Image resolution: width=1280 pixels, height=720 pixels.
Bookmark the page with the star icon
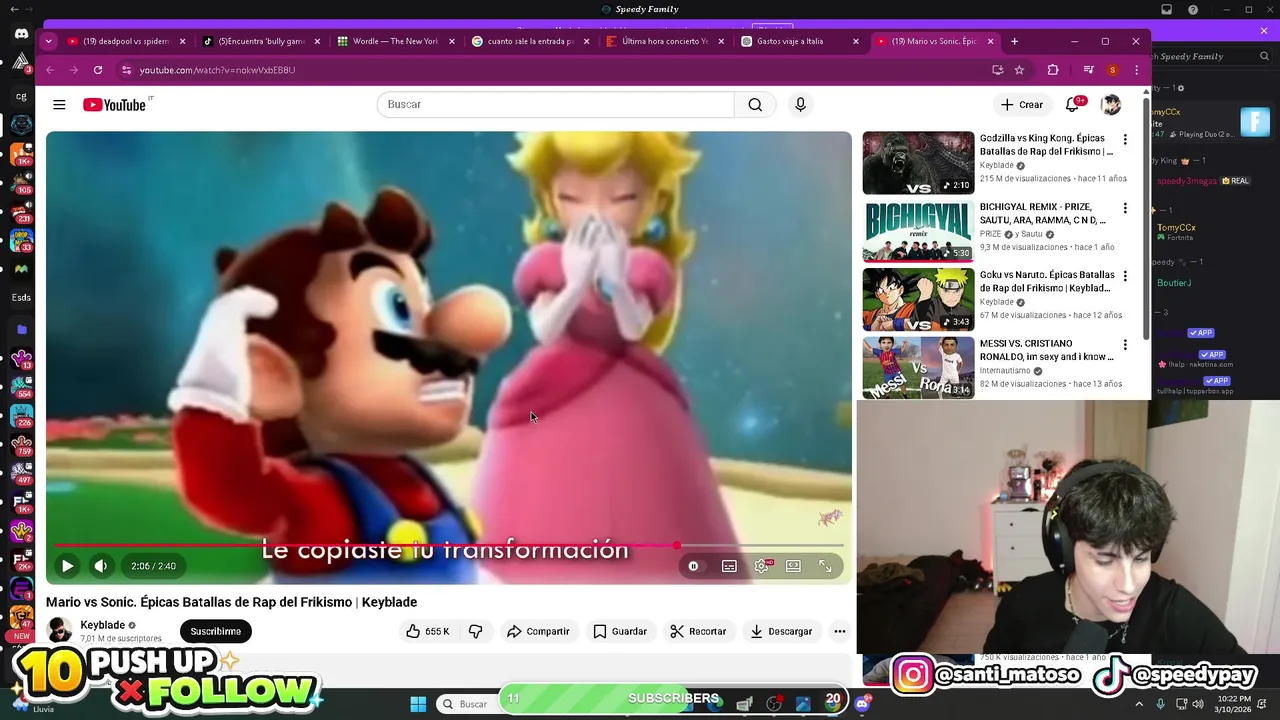tap(1019, 70)
